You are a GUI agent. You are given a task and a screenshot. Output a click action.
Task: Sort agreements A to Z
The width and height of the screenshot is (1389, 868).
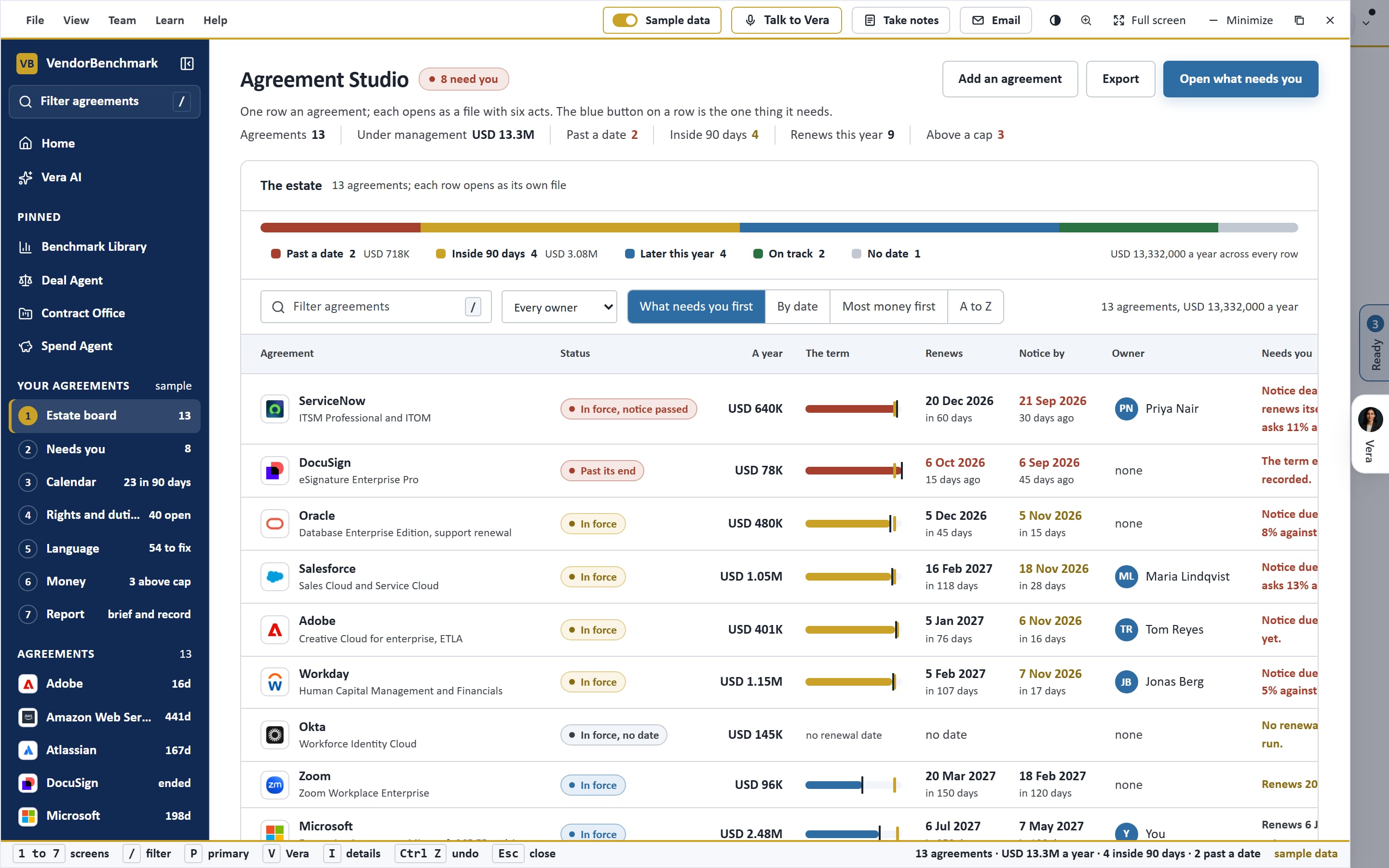(x=975, y=307)
